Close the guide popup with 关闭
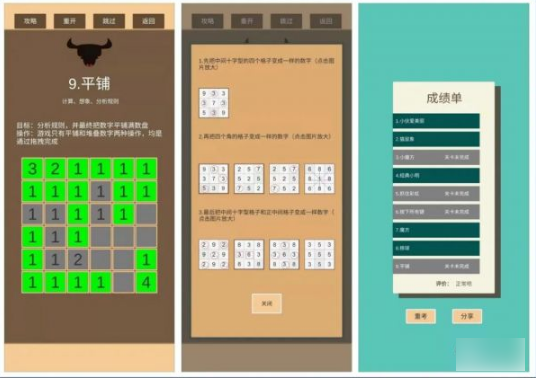Image resolution: width=536 pixels, height=378 pixels. [267, 303]
